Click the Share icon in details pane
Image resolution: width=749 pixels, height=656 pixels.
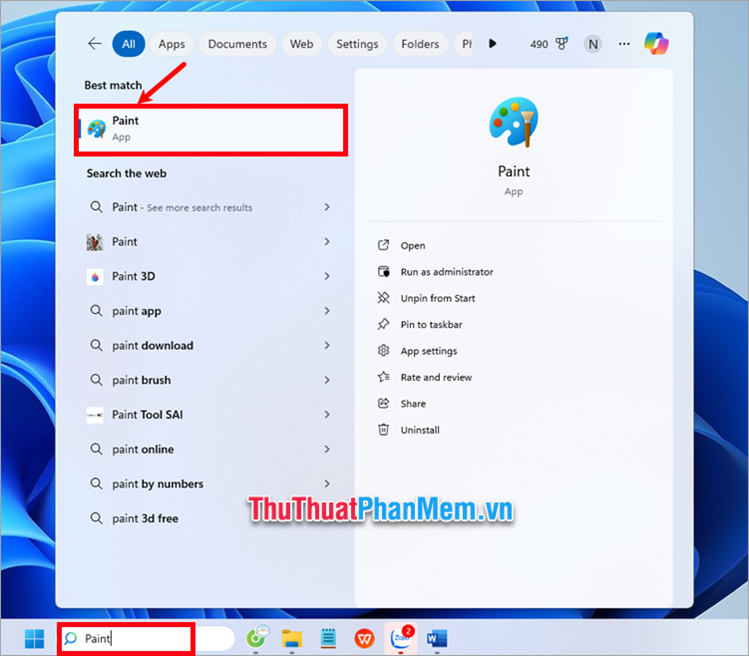pyautogui.click(x=384, y=403)
